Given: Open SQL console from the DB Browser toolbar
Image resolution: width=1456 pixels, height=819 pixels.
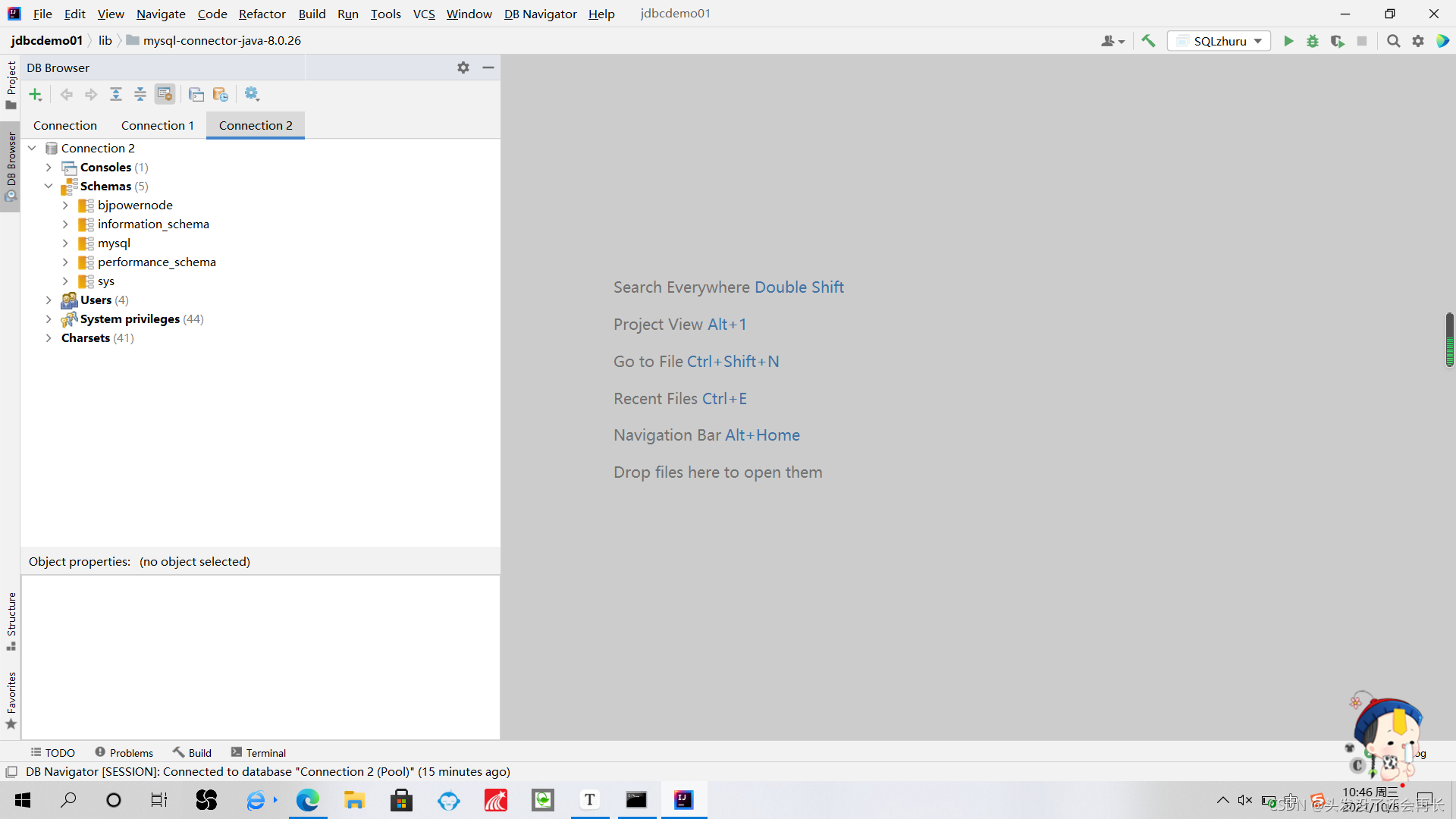Looking at the screenshot, I should (x=196, y=94).
